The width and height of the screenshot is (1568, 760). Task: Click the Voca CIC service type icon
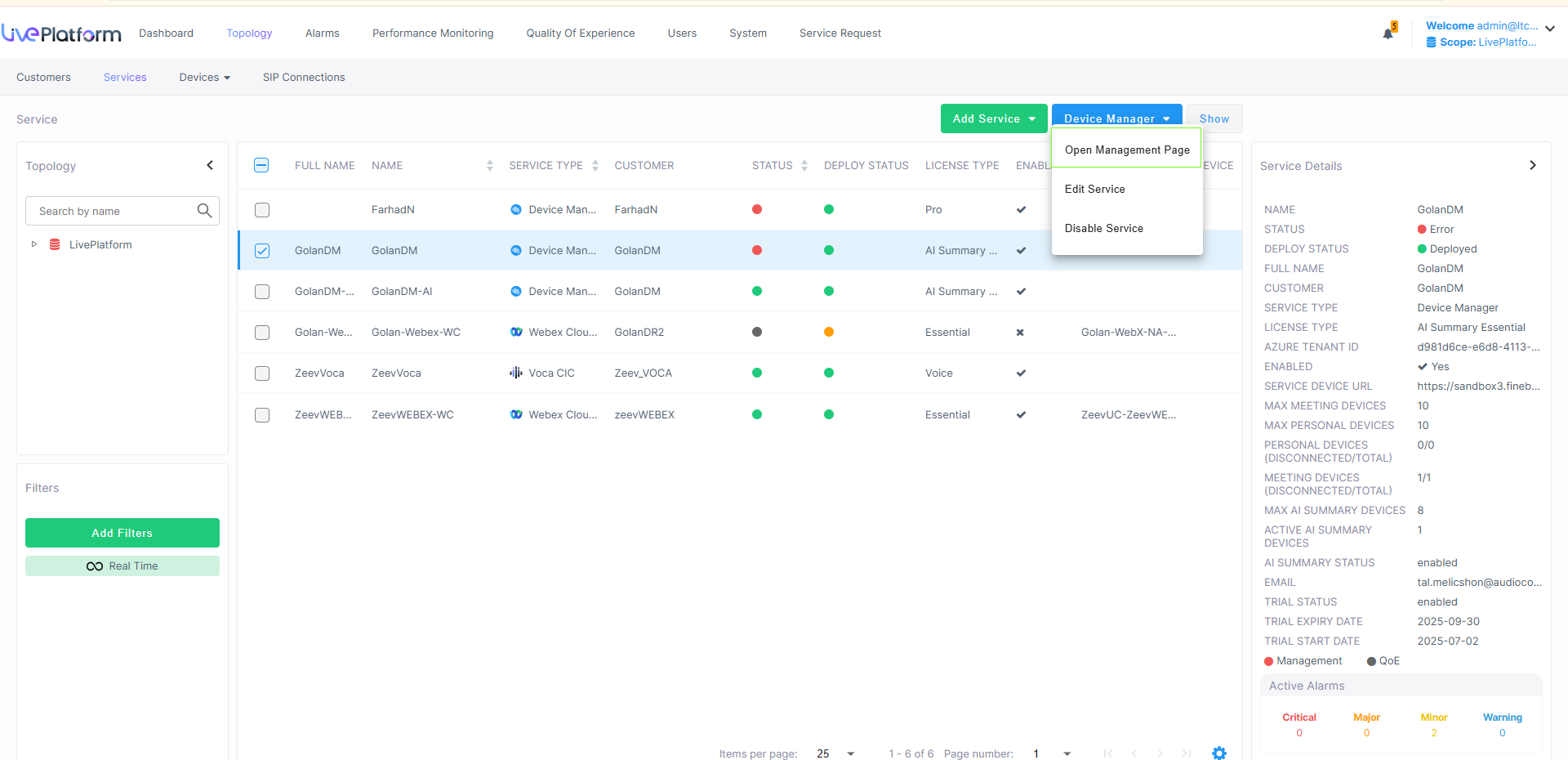click(516, 373)
